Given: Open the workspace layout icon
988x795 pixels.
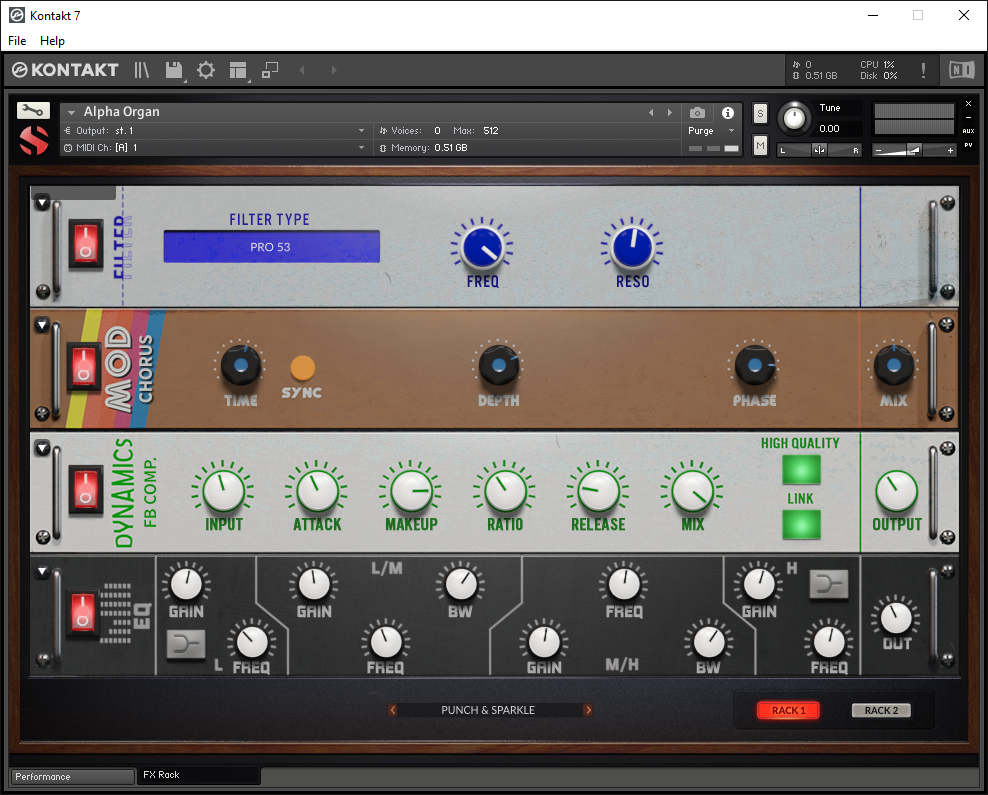Looking at the screenshot, I should click(238, 70).
